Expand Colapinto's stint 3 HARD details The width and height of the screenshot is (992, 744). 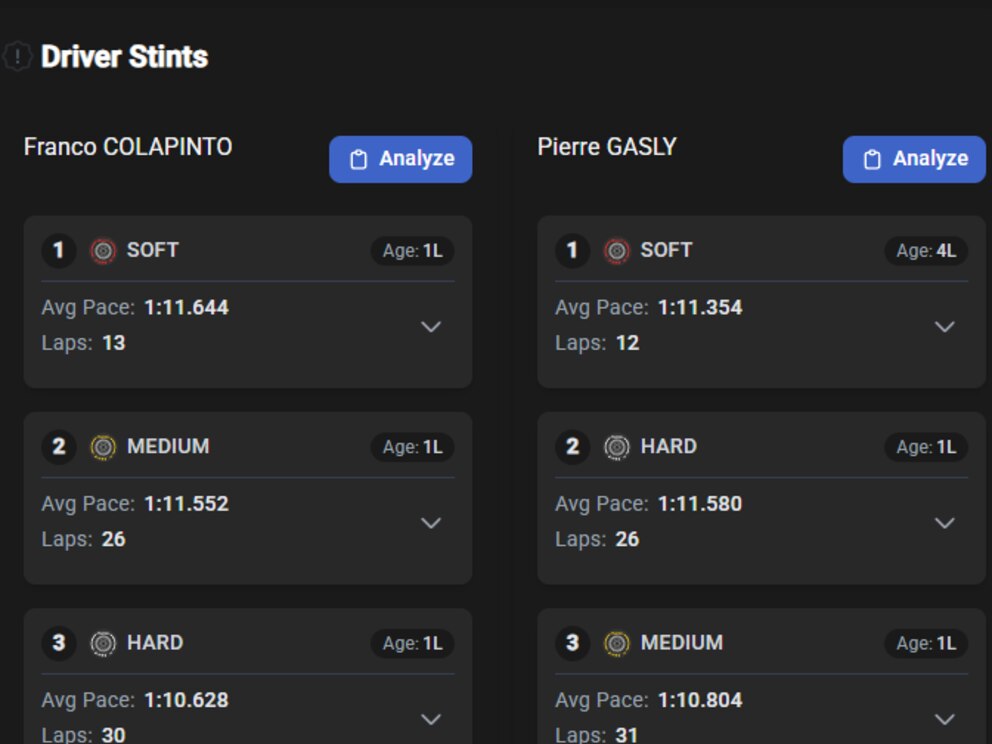[x=431, y=719]
